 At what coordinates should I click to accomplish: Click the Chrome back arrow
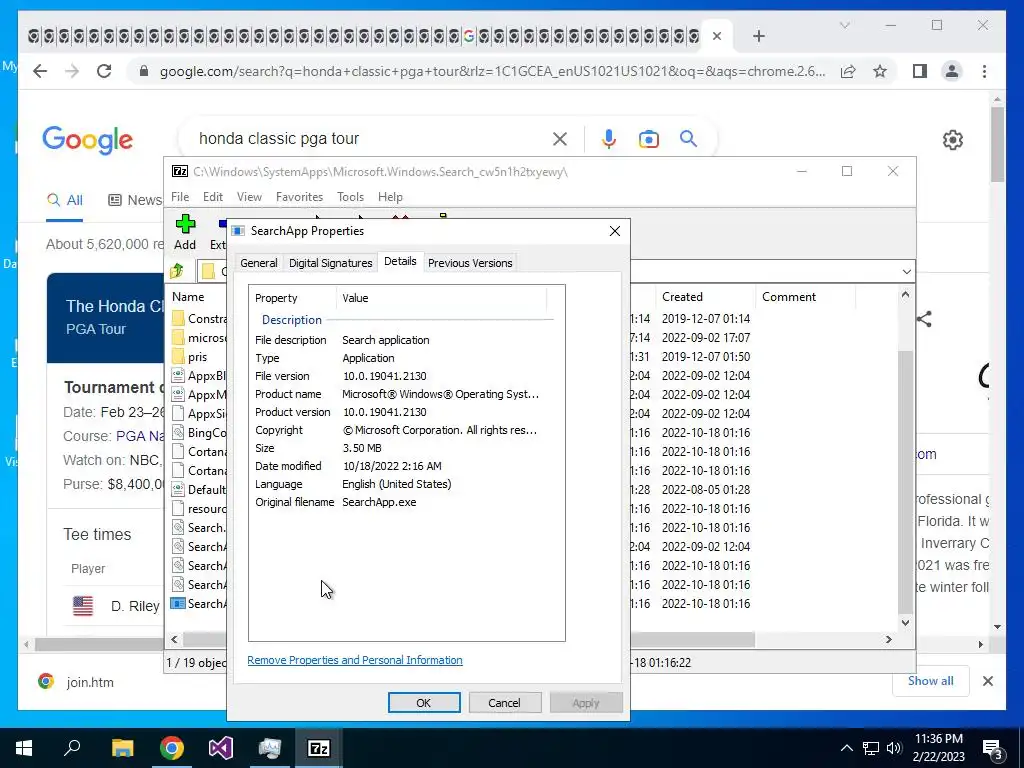[x=40, y=71]
